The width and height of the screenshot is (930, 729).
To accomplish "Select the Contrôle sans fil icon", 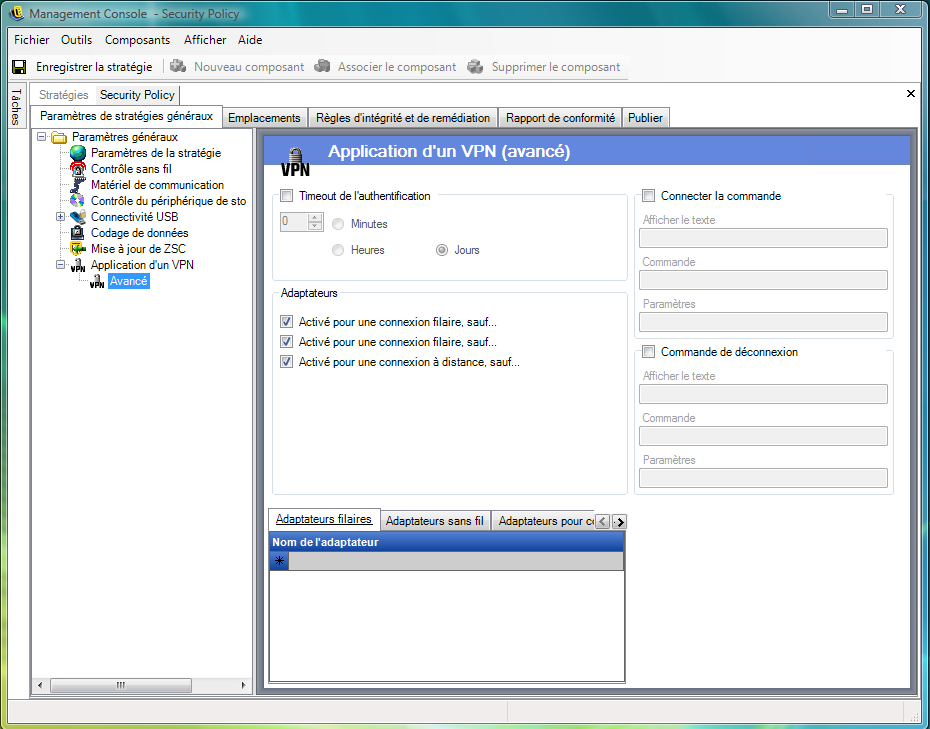I will (78, 169).
